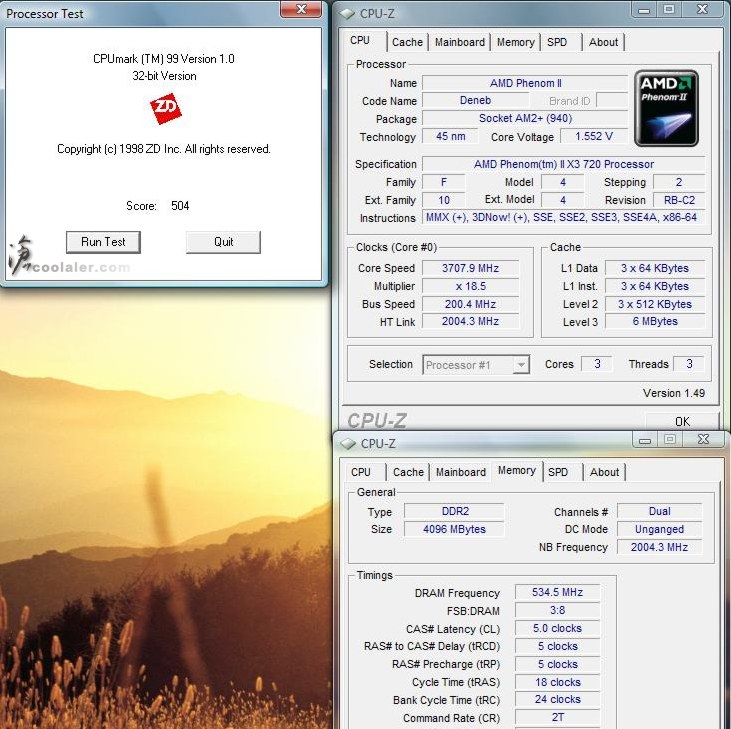Image resolution: width=731 pixels, height=729 pixels.
Task: Switch to CPU tab in lower CPU-Z
Action: pos(364,472)
